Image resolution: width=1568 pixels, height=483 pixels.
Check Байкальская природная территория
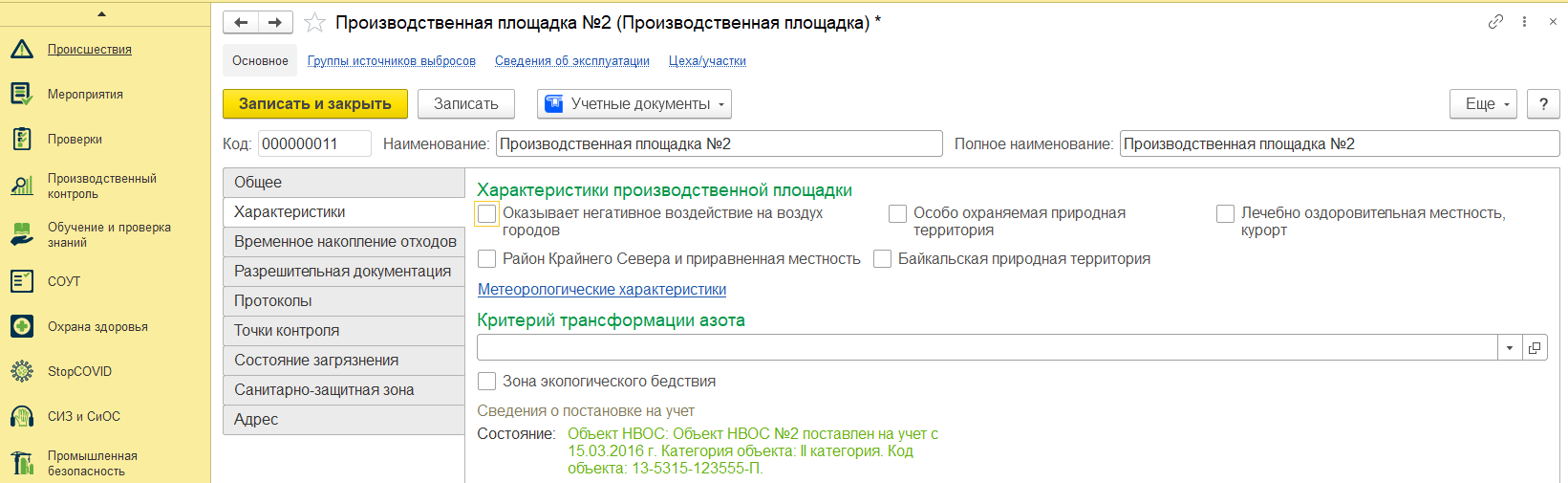[882, 258]
